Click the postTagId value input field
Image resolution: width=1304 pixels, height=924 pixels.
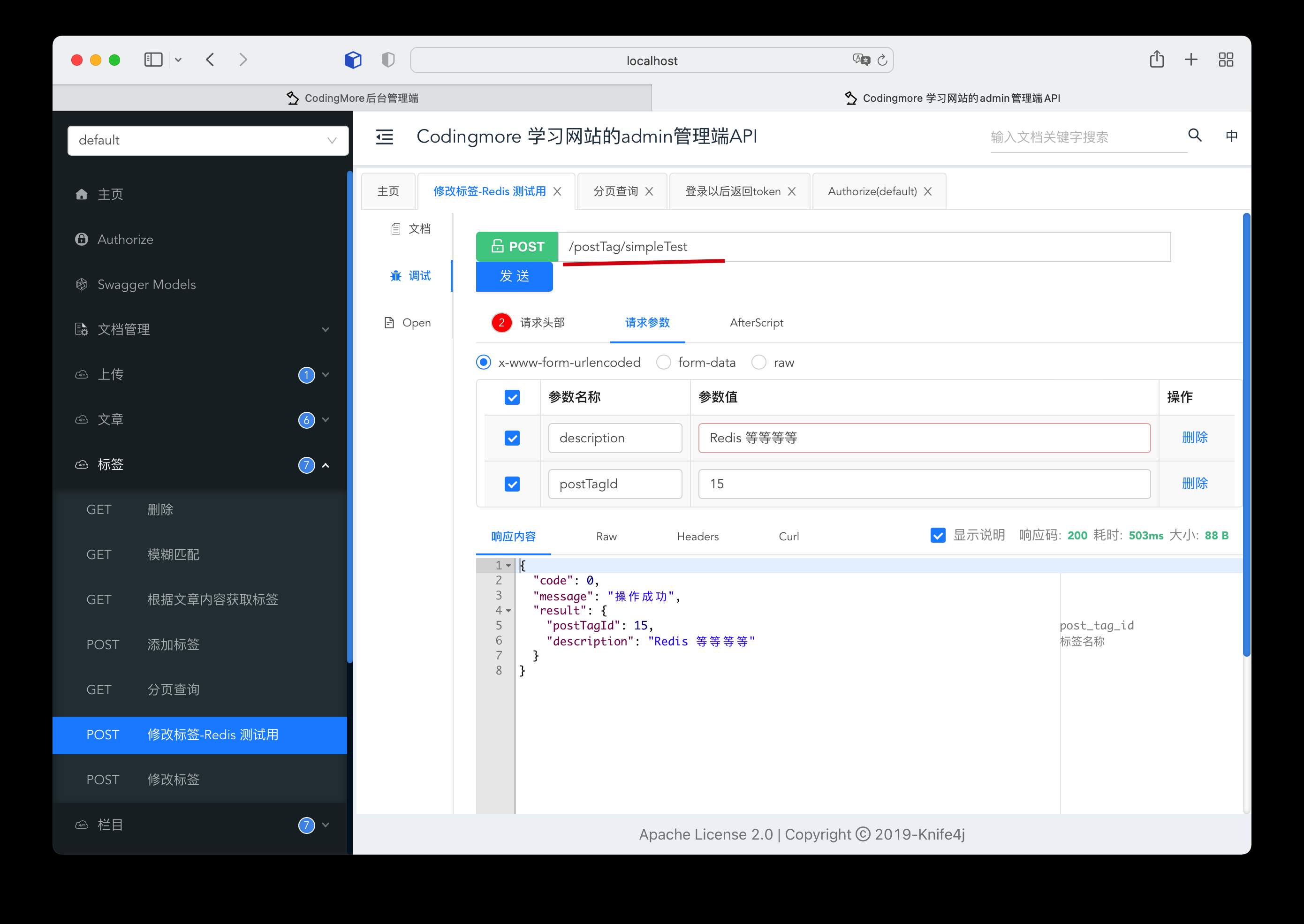click(924, 484)
